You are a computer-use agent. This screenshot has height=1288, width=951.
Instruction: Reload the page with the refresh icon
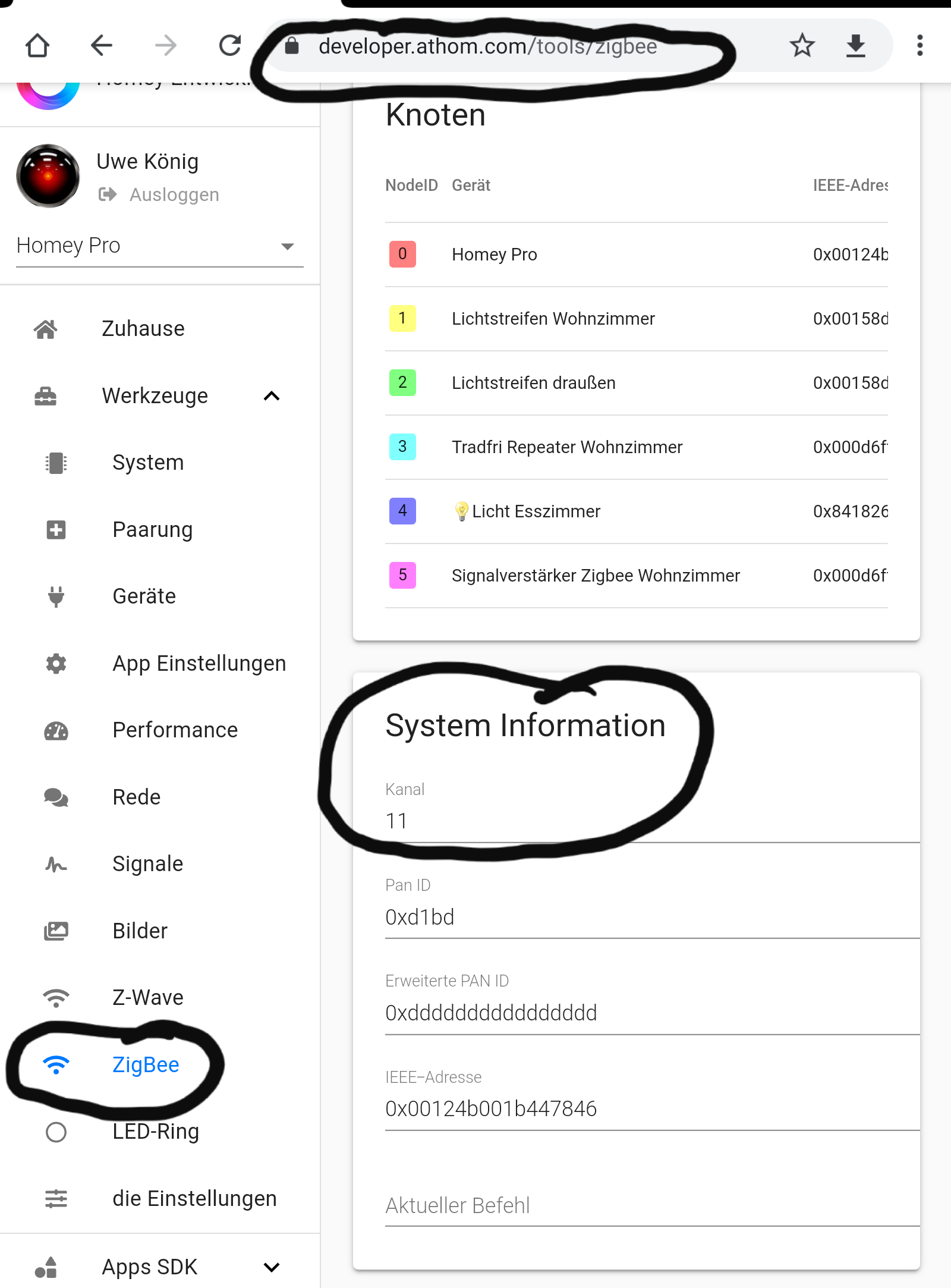tap(230, 45)
